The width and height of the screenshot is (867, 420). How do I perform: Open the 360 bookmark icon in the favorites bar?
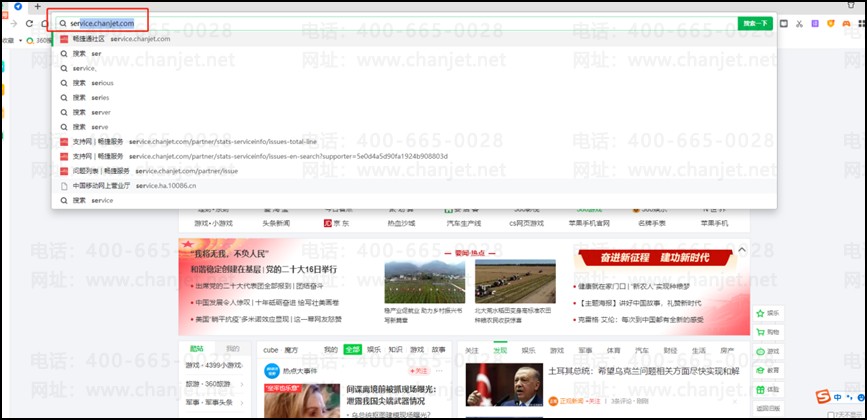[x=30, y=40]
